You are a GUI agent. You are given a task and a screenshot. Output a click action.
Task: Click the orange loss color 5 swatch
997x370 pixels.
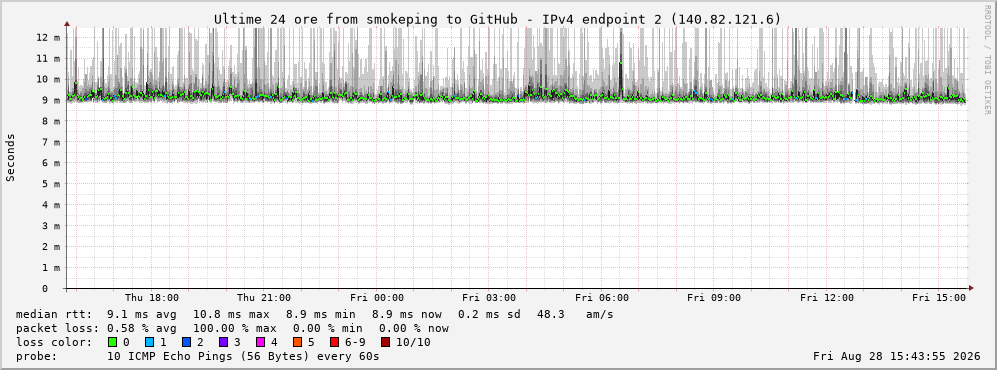point(298,342)
